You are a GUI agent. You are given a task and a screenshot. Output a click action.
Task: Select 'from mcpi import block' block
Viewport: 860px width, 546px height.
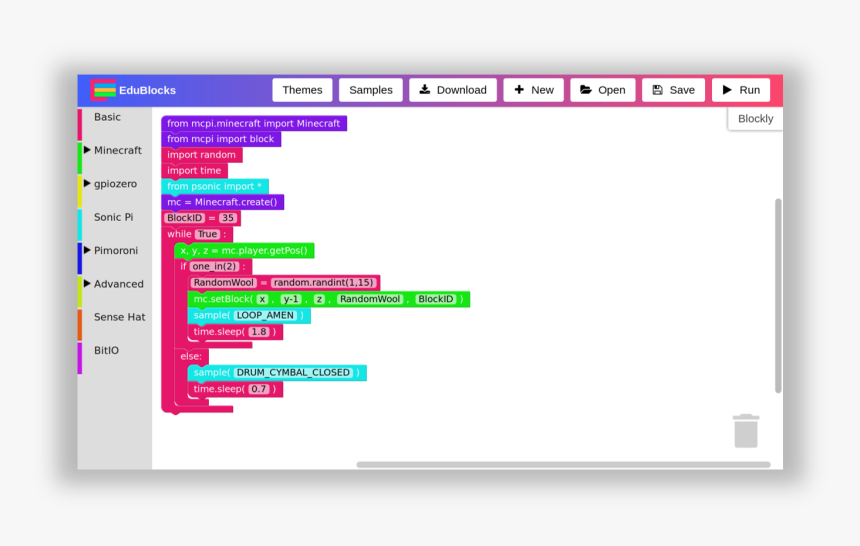pyautogui.click(x=221, y=139)
